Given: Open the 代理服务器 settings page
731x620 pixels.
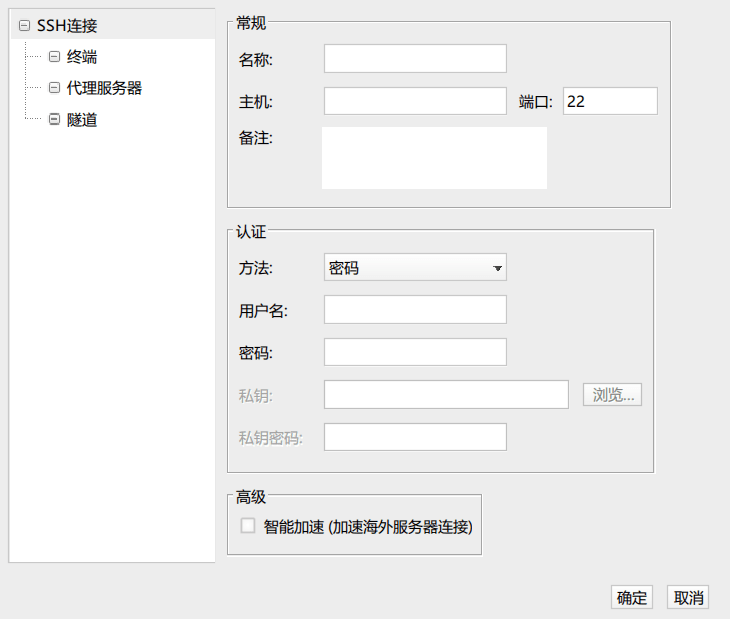Looking at the screenshot, I should click(x=104, y=88).
